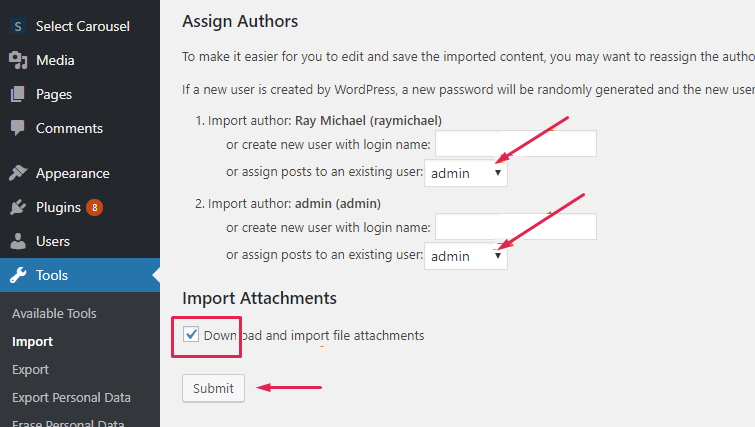755x427 pixels.
Task: Click the Plugins update count badge
Action: click(94, 208)
